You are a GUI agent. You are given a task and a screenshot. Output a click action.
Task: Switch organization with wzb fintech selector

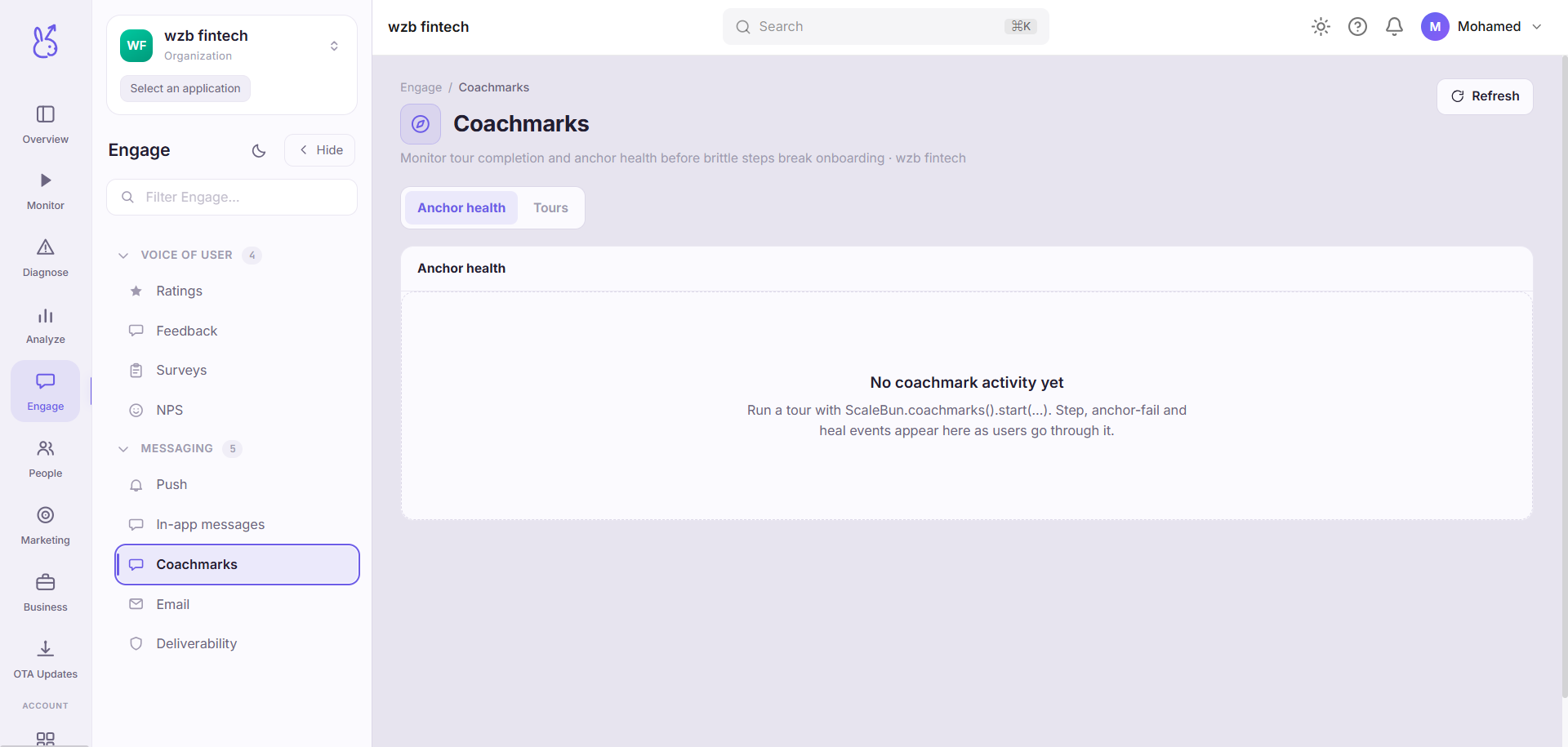(232, 46)
